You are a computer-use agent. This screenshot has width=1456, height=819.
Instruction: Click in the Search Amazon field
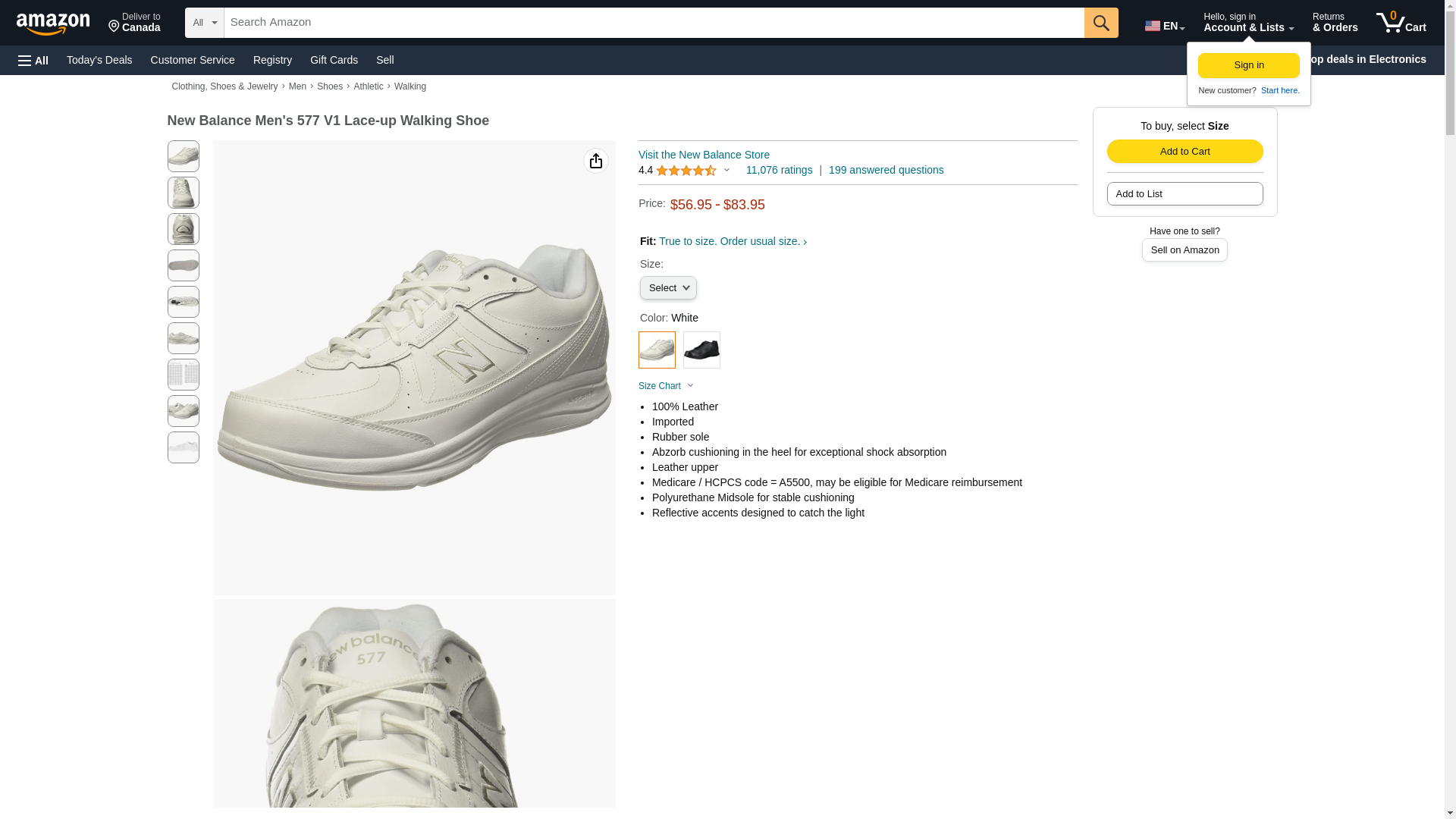point(654,23)
